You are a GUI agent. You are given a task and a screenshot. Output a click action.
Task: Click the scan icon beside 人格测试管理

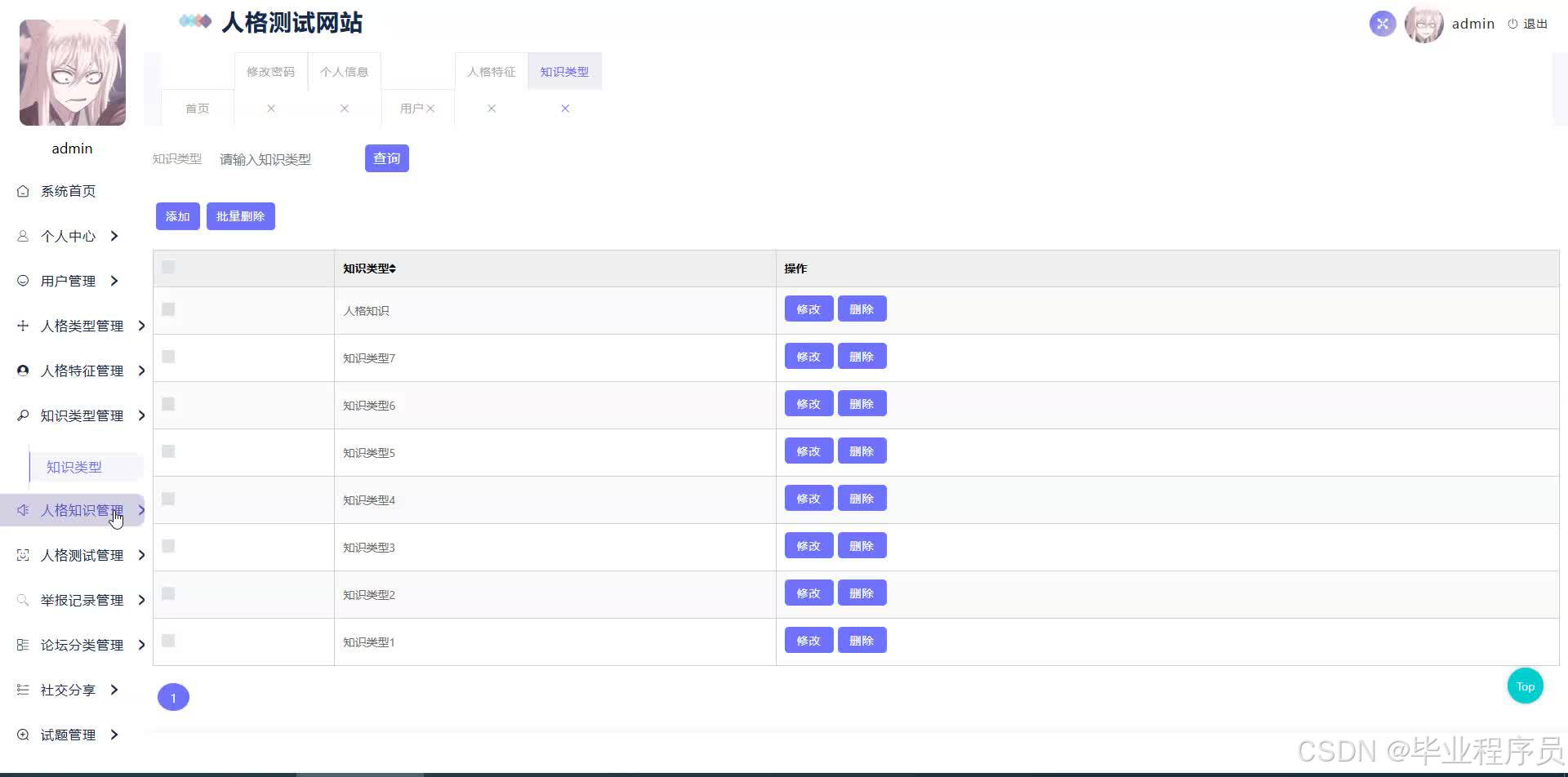pos(23,555)
